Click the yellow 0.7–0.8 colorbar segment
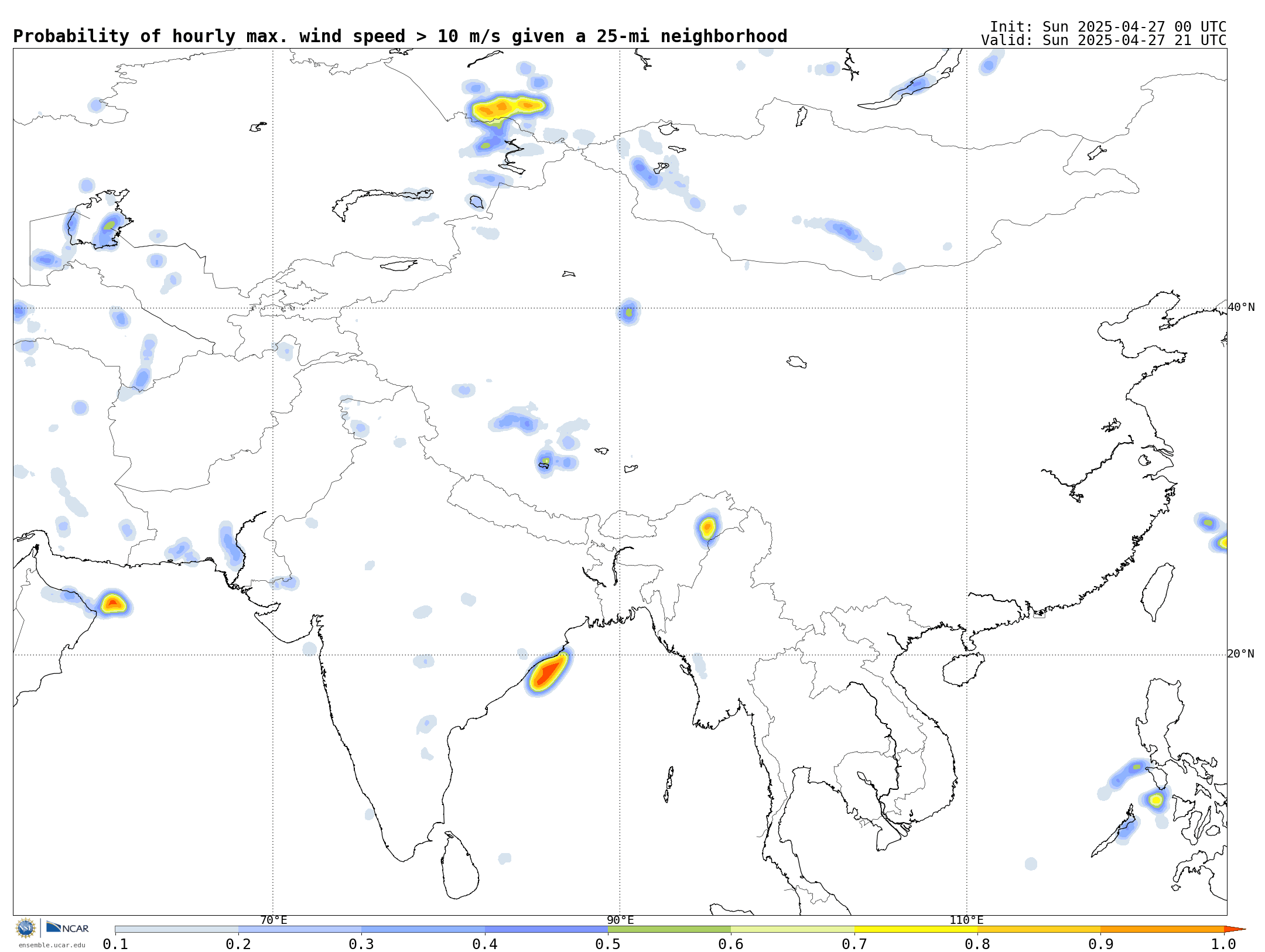 916,929
